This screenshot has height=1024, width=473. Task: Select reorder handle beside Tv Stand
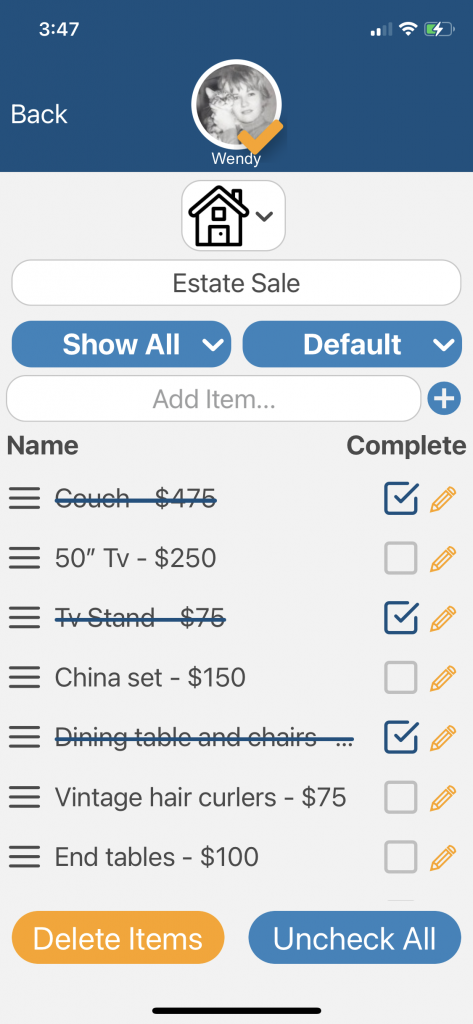coord(25,618)
